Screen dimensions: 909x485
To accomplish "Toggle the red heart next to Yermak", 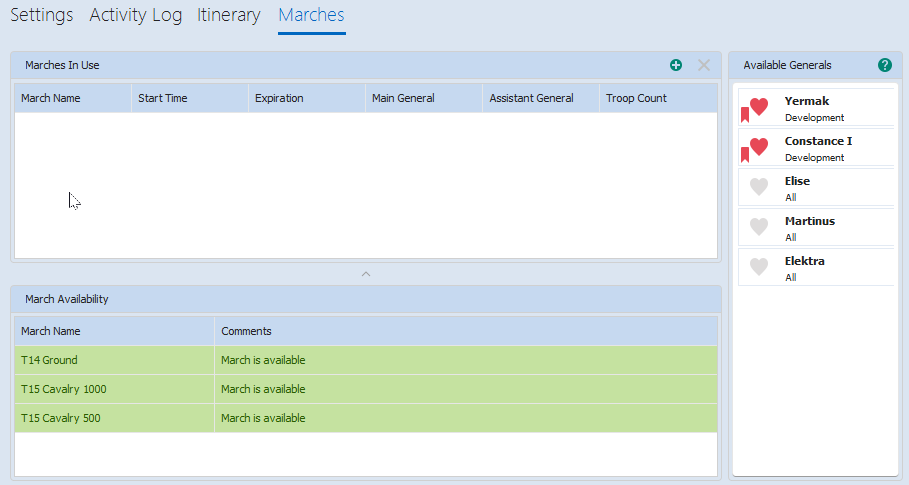I will tap(759, 106).
